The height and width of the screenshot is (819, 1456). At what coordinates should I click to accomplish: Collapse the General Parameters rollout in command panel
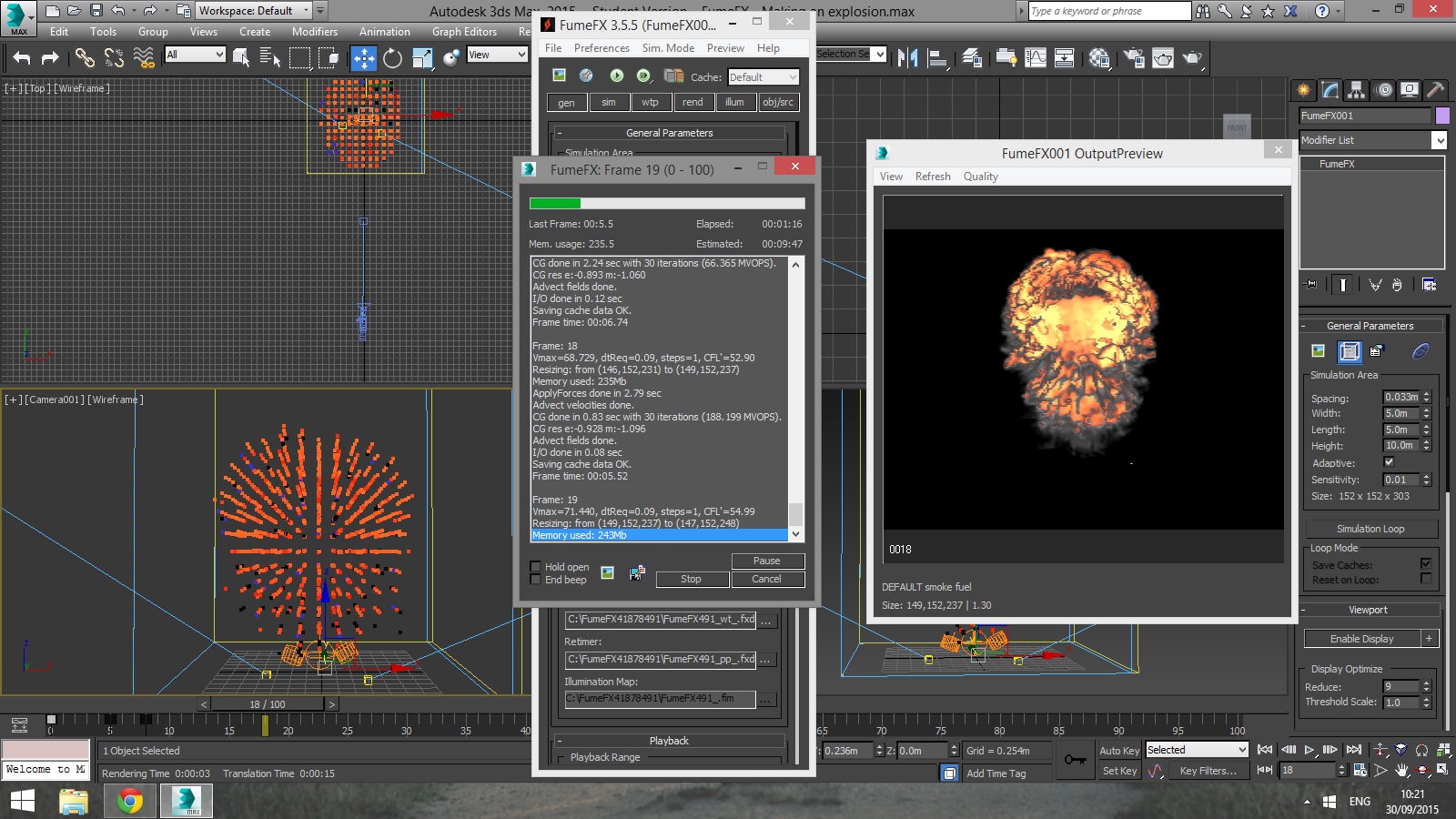click(x=1370, y=326)
